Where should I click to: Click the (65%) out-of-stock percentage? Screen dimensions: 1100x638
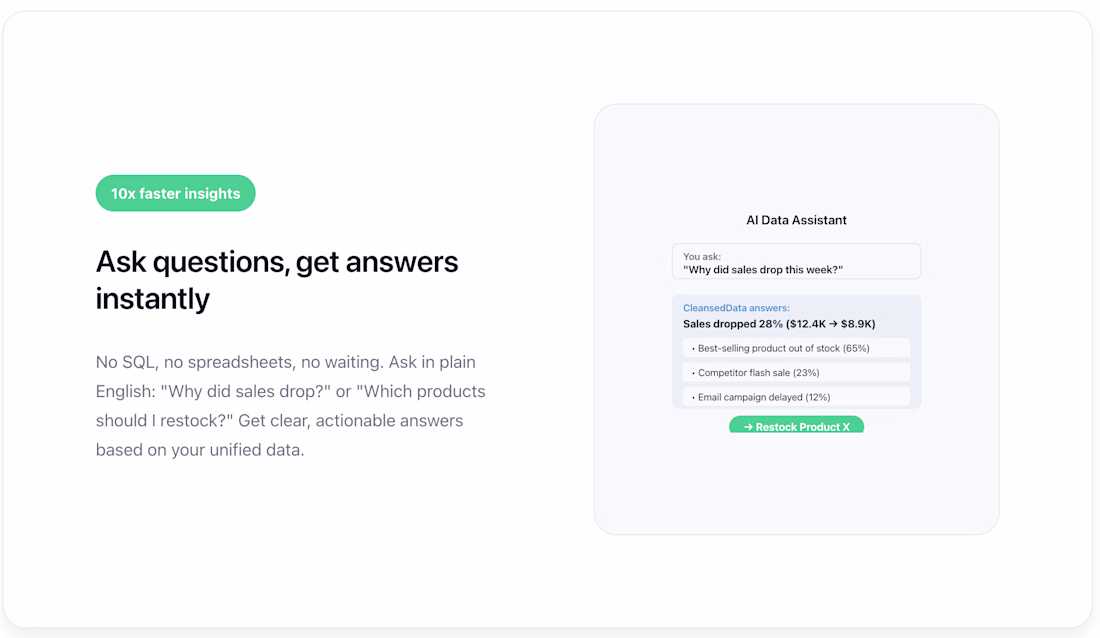click(x=856, y=348)
